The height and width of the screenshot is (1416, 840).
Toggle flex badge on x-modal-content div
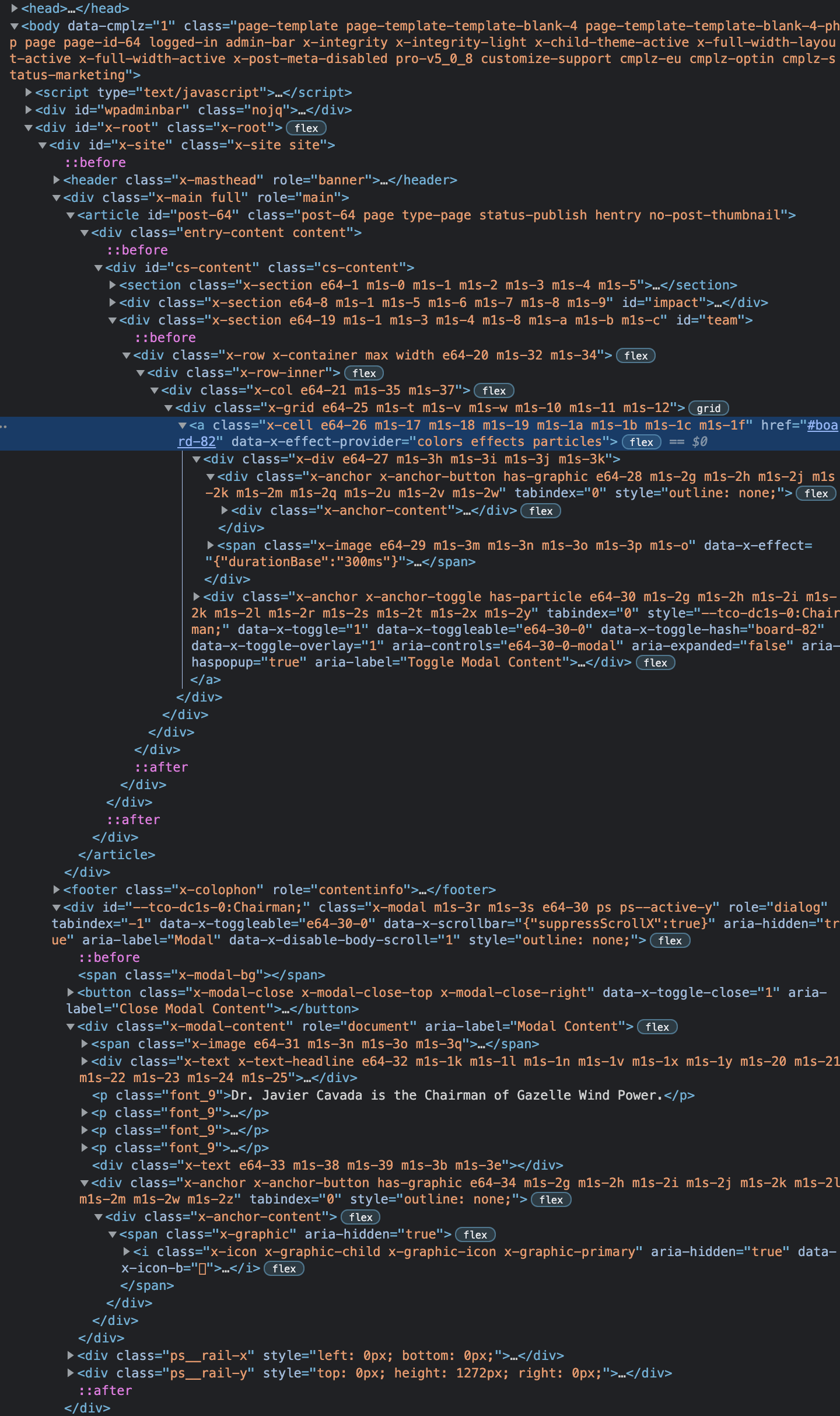click(657, 1027)
